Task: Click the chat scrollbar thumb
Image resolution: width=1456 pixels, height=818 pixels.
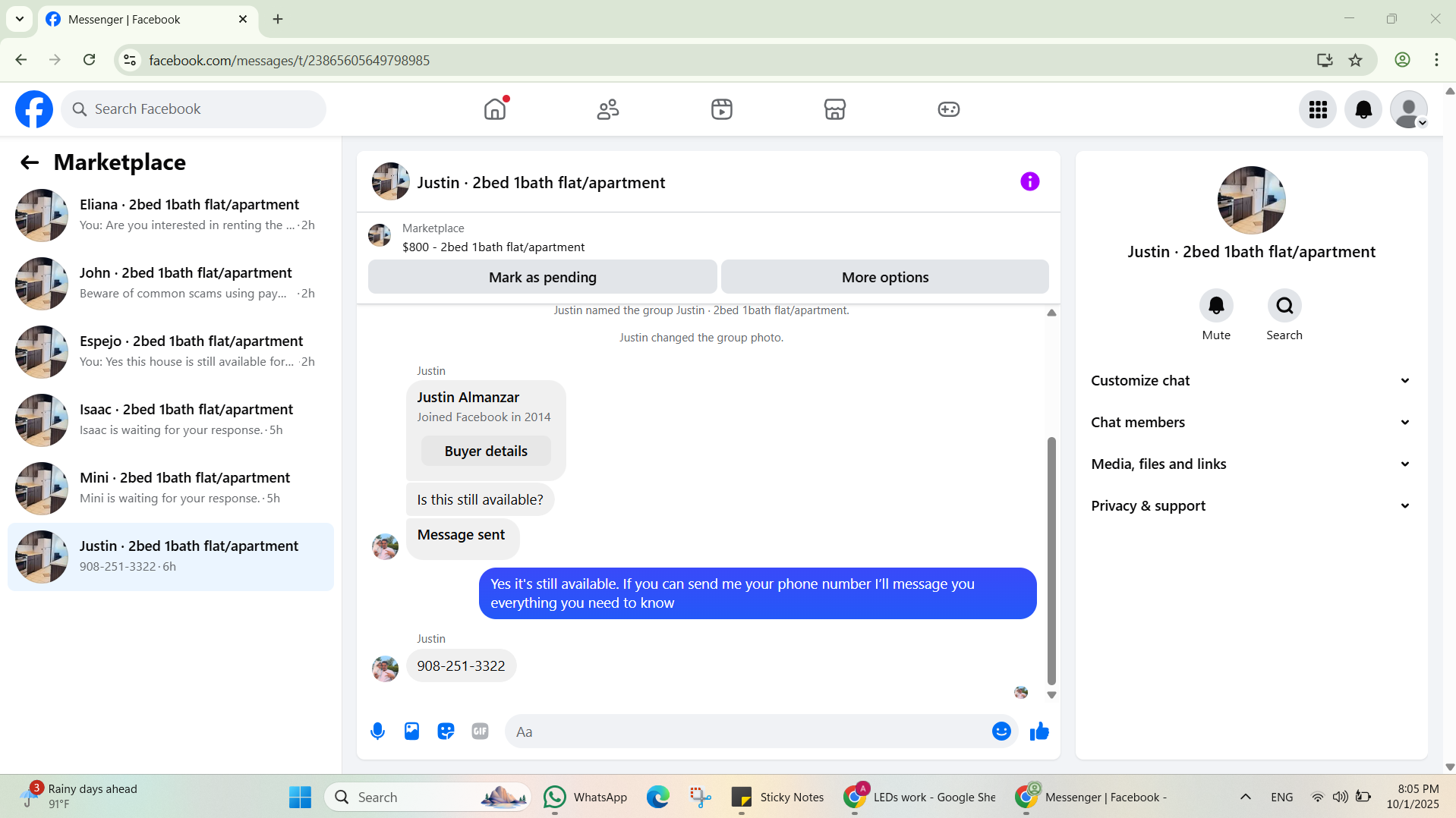Action: [1051, 560]
